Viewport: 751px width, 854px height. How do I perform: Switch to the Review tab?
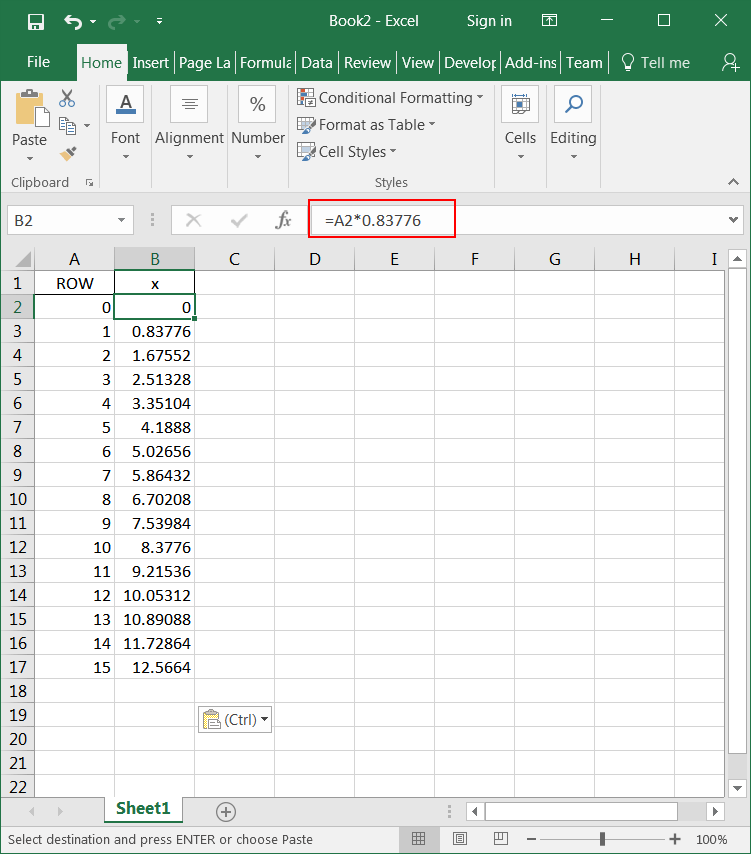367,63
